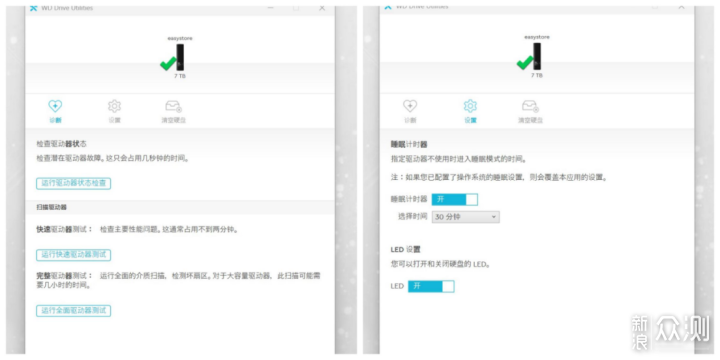Switch to 设置 tab label in left window

click(114, 120)
